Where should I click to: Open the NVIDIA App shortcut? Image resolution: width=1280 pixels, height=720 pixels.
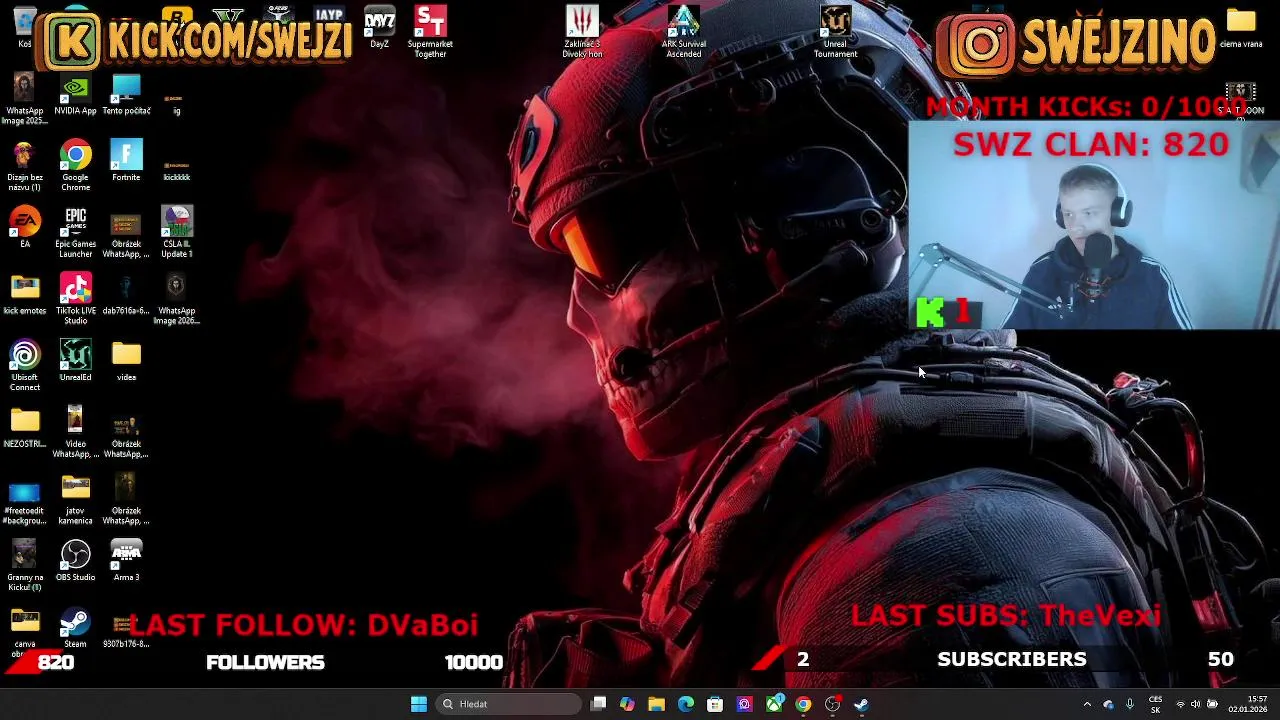tap(75, 94)
